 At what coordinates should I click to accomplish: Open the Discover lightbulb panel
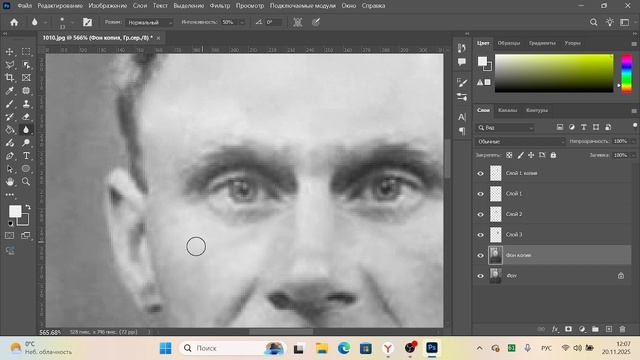[x=609, y=22]
